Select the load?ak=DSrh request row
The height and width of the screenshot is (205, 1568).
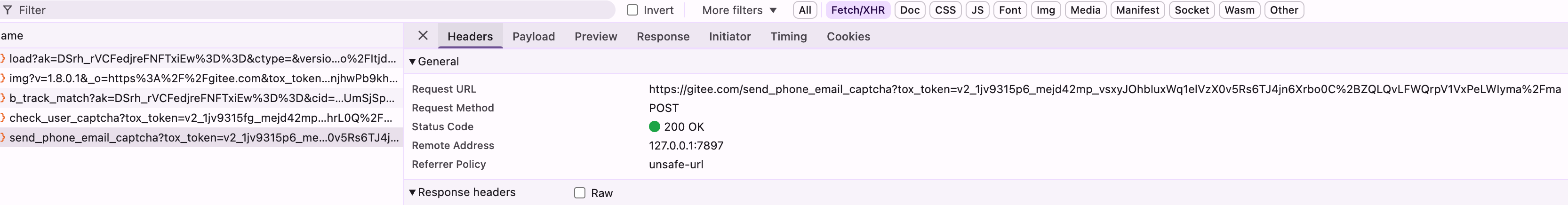pyautogui.click(x=201, y=59)
